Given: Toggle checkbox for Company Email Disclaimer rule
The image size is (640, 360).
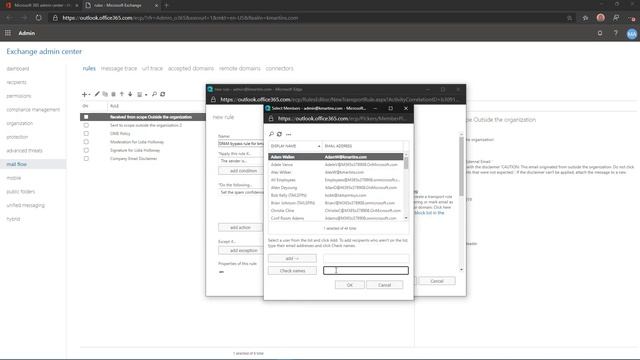Looking at the screenshot, I should (86, 158).
